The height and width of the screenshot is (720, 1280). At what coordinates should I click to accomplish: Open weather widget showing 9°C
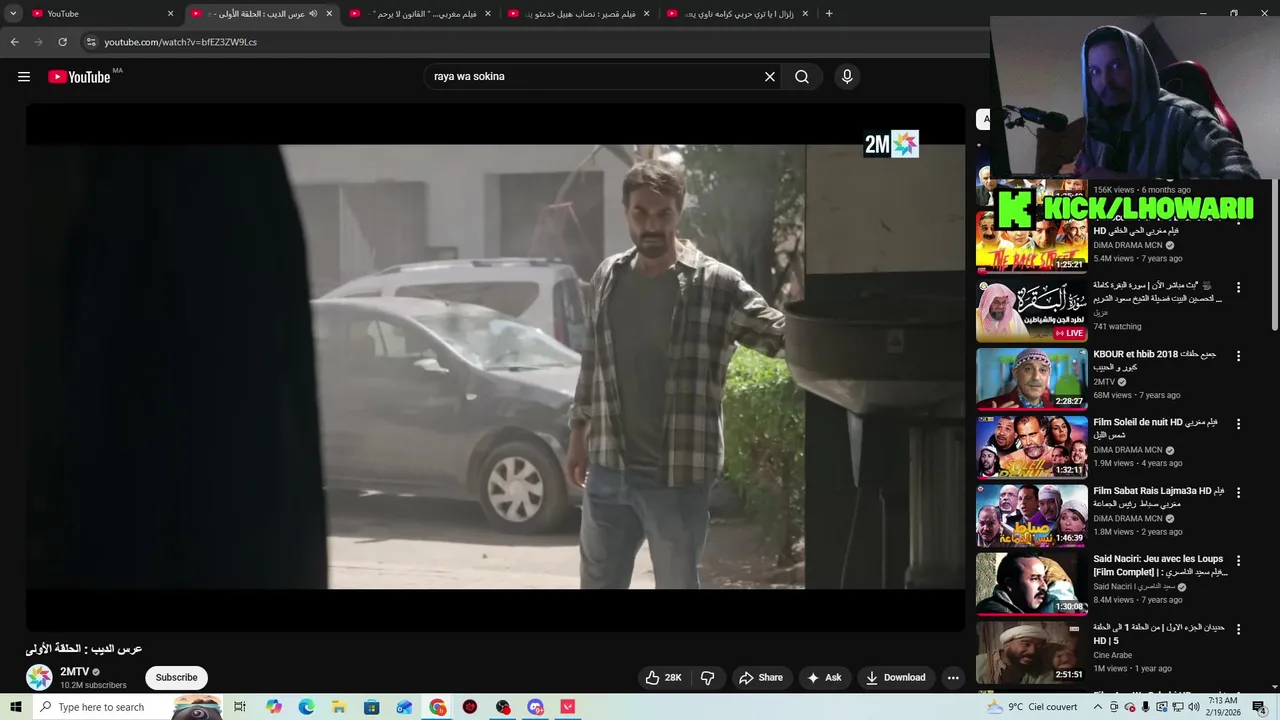1033,707
